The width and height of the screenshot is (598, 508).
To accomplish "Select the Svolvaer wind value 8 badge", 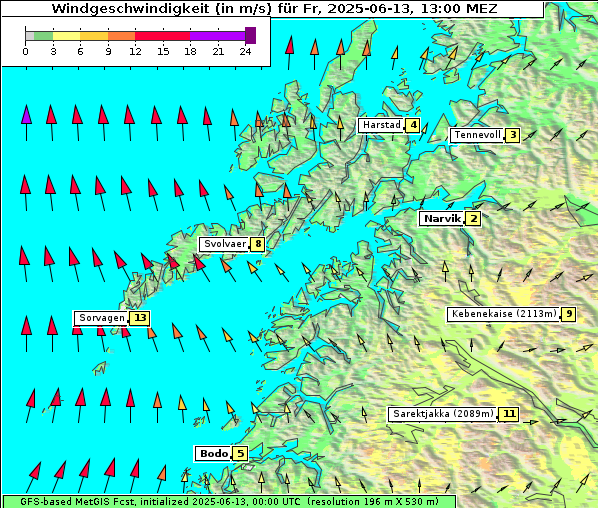I will (258, 244).
